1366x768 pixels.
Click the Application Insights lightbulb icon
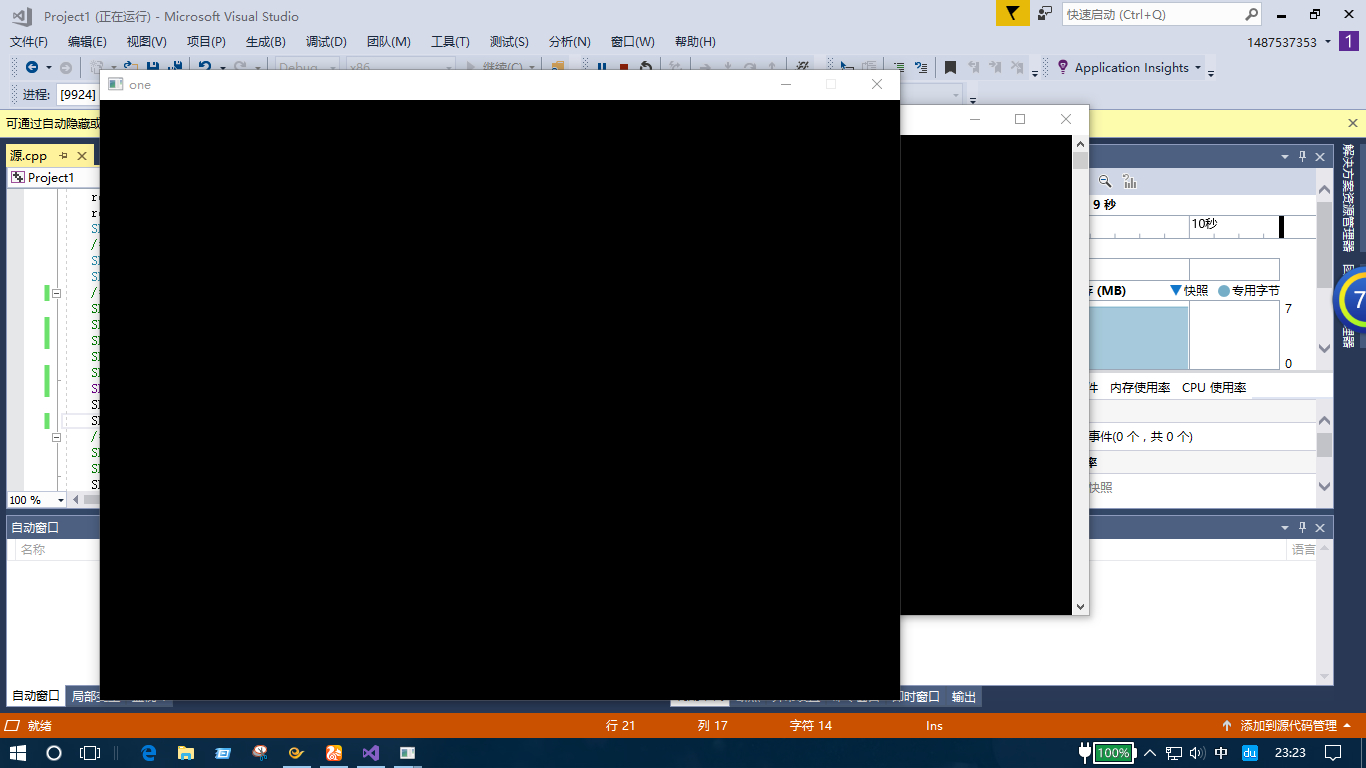tap(1062, 67)
